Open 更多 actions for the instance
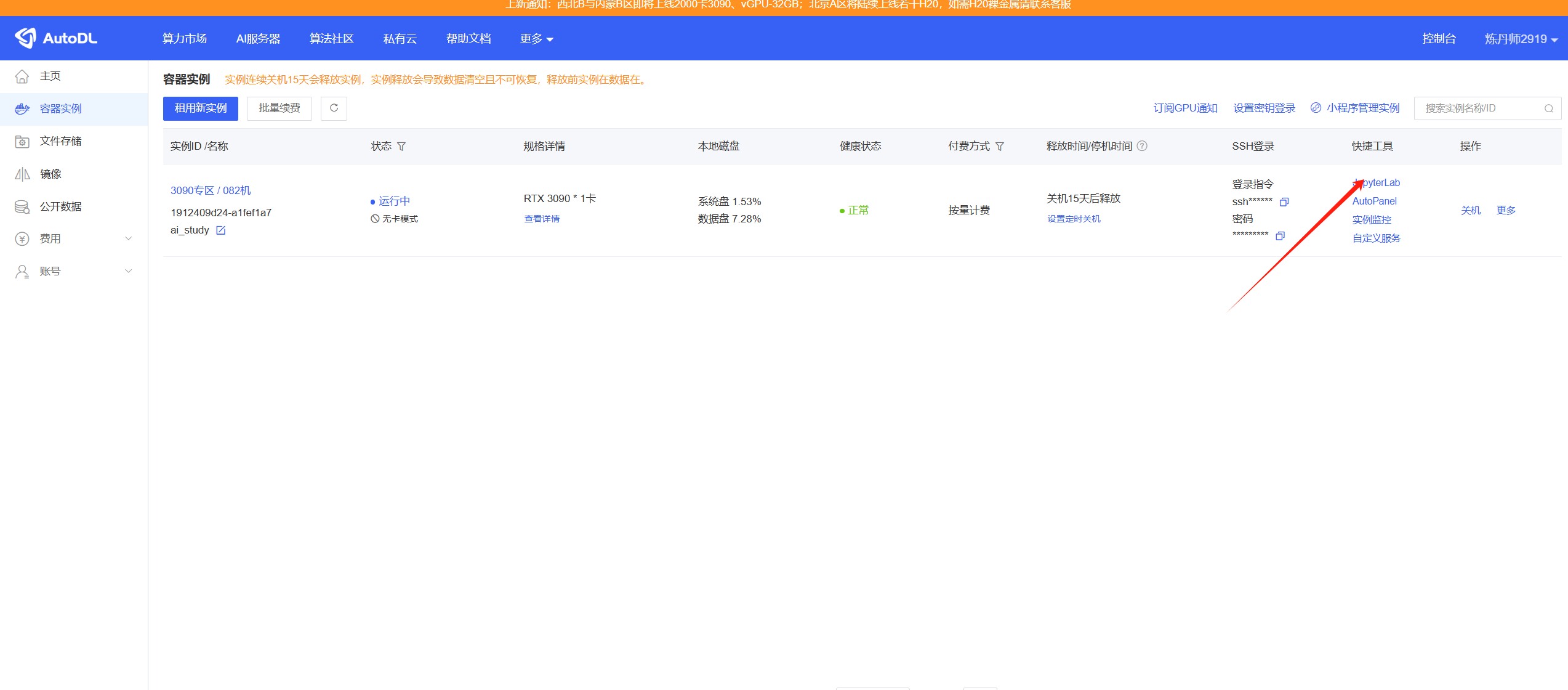This screenshot has width=1568, height=690. click(x=1506, y=211)
